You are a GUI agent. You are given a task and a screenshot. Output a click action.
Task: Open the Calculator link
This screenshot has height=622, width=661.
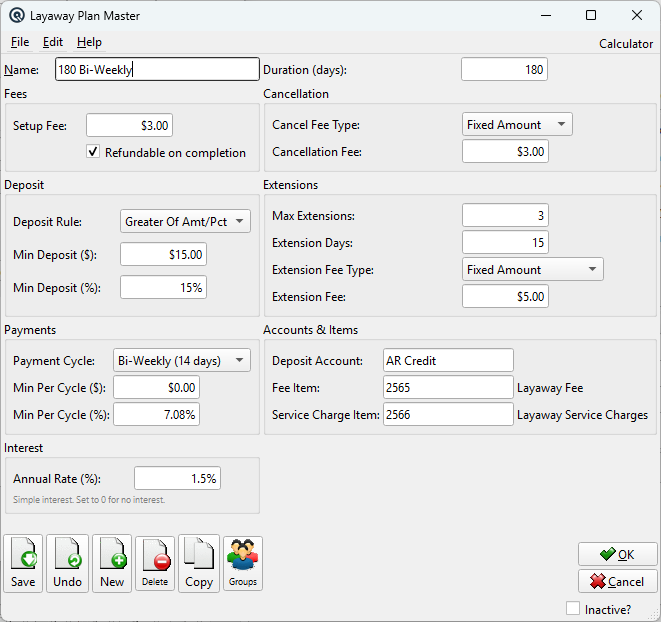(626, 44)
